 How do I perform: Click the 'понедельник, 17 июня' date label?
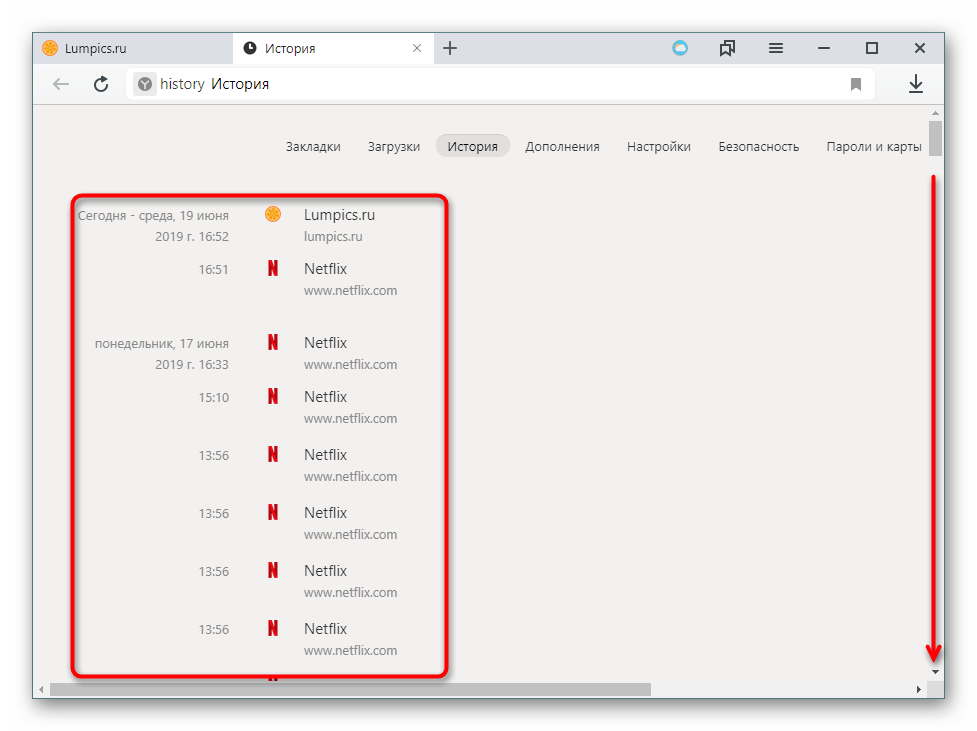tap(161, 344)
